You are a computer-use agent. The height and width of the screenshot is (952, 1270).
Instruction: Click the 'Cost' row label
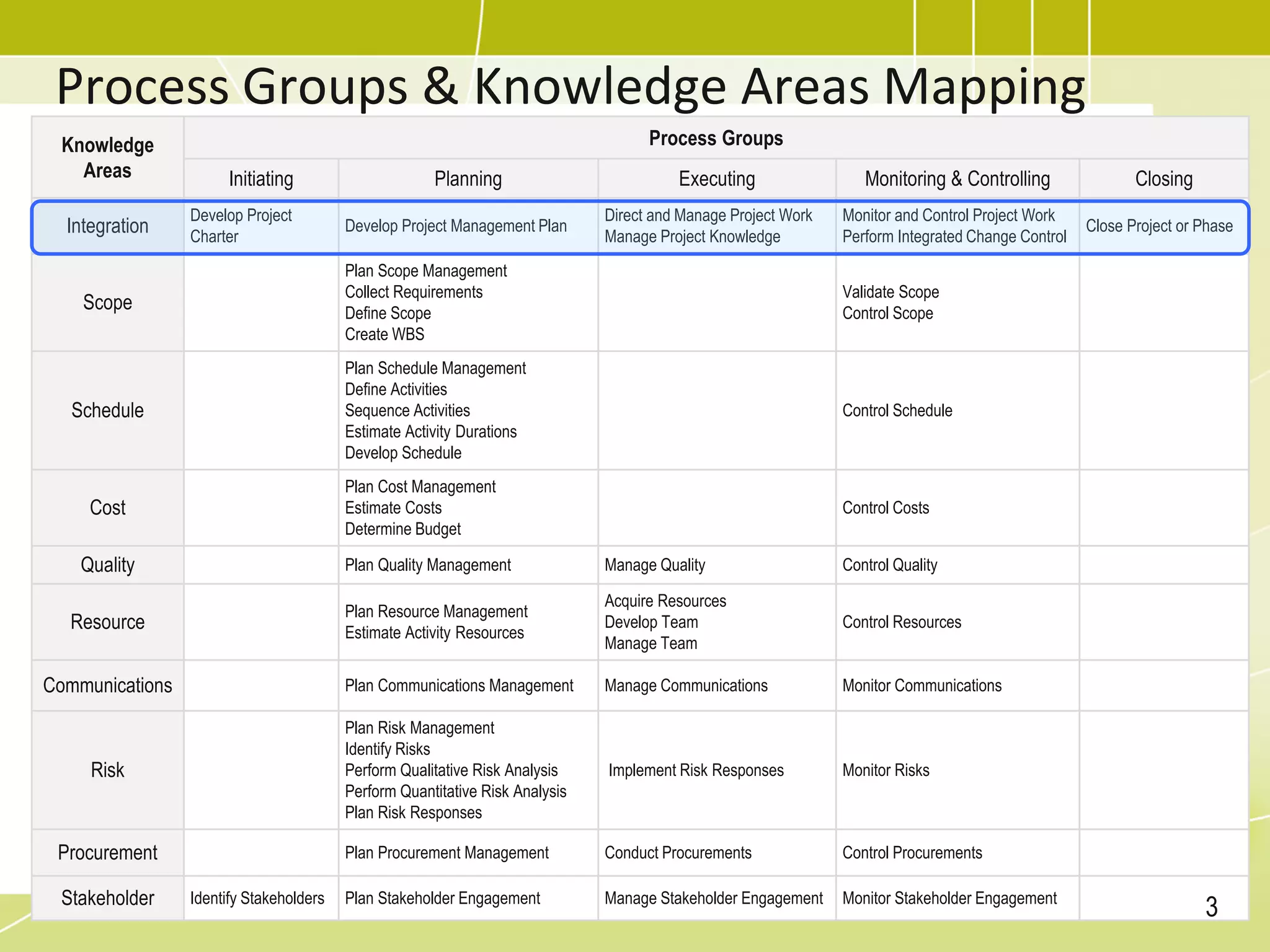108,508
